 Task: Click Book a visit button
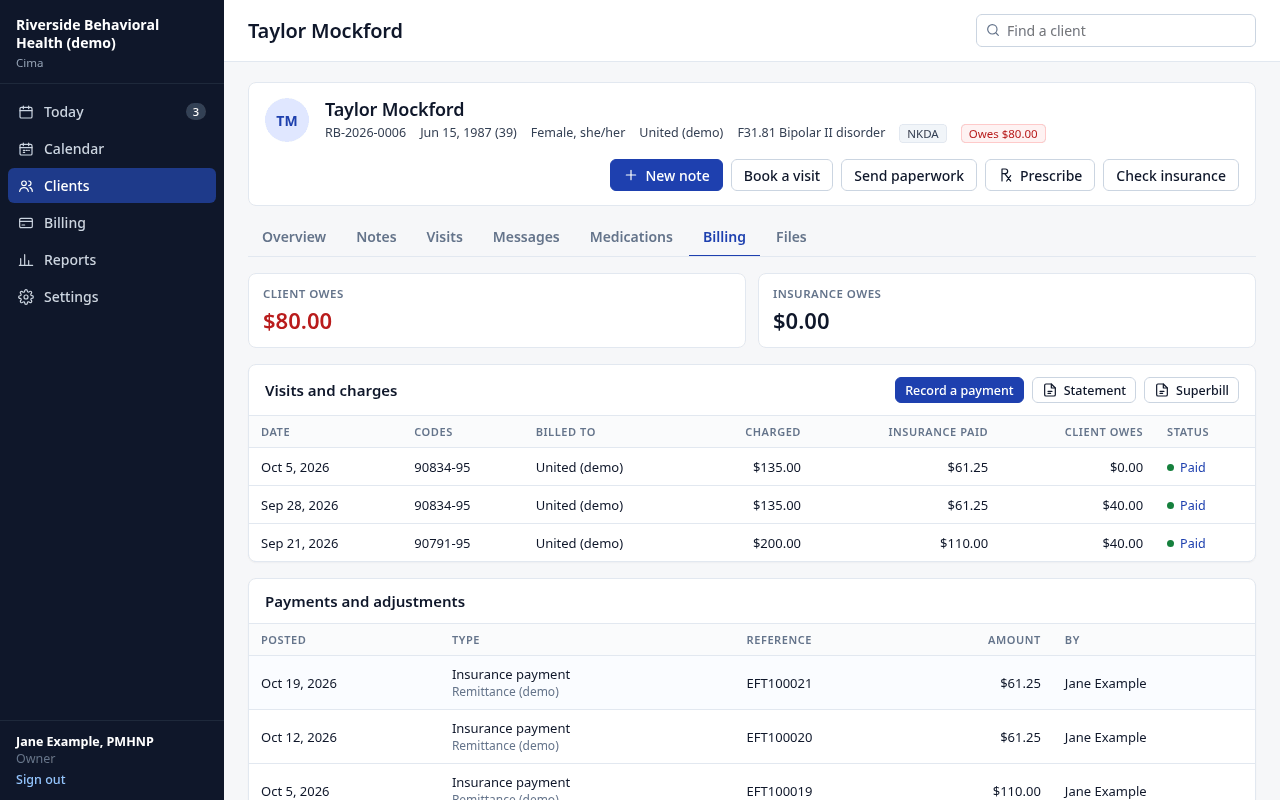(782, 175)
